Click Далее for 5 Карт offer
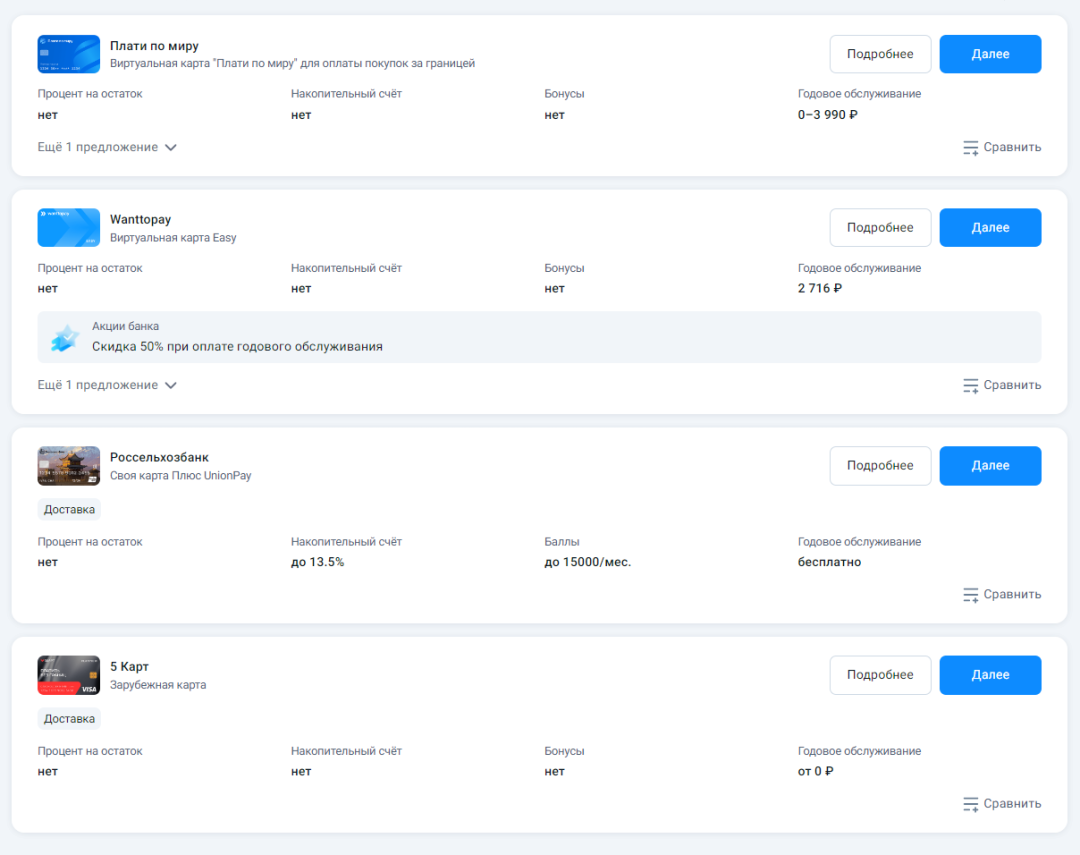 point(990,675)
